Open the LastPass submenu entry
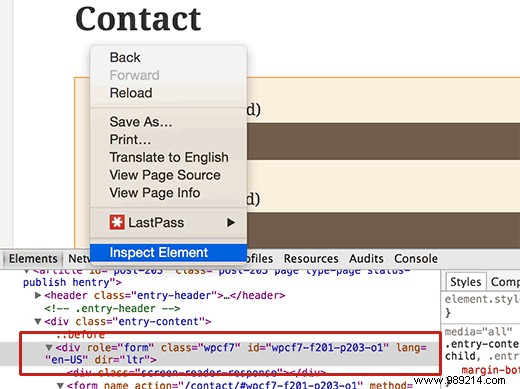Image resolution: width=520 pixels, height=389 pixels. 168,222
